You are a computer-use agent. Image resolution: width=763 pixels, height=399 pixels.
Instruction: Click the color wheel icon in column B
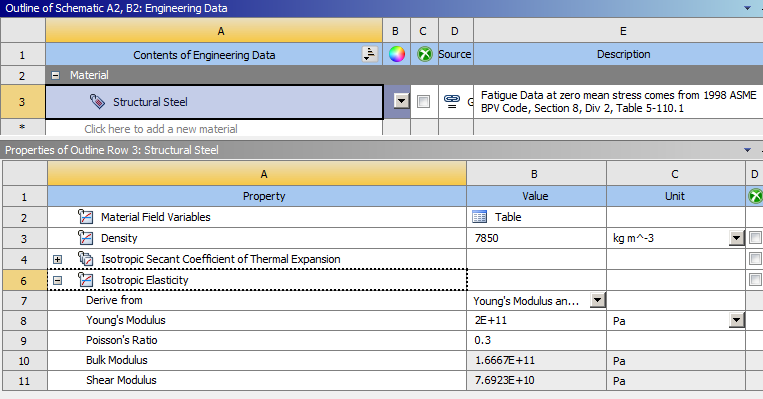[x=397, y=54]
